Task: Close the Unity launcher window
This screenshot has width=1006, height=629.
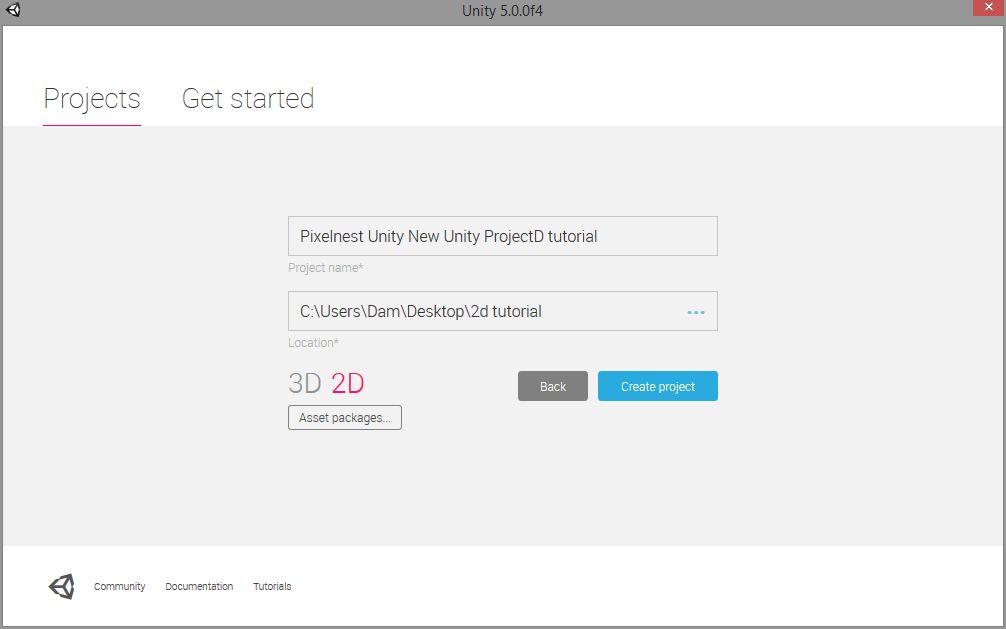Action: pos(988,7)
